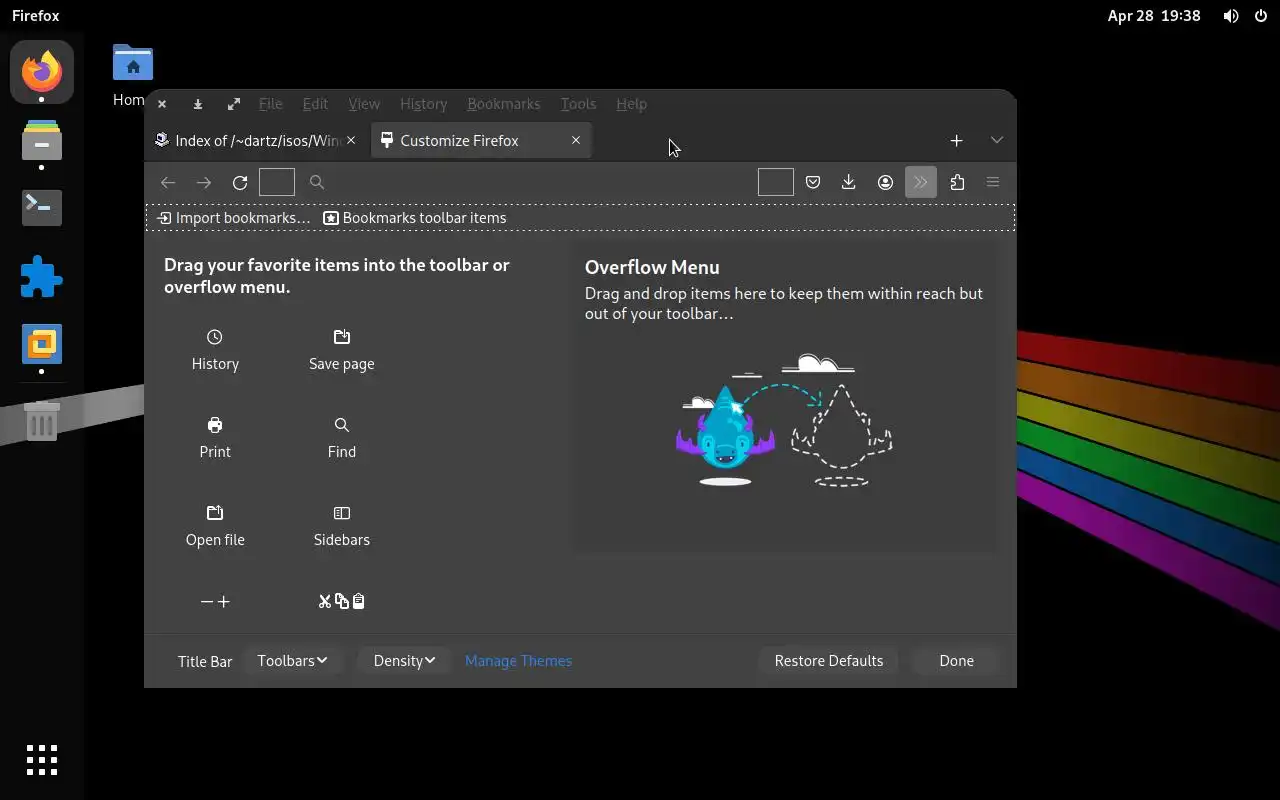This screenshot has height=800, width=1280.
Task: Select the Open file item icon
Action: [x=215, y=513]
